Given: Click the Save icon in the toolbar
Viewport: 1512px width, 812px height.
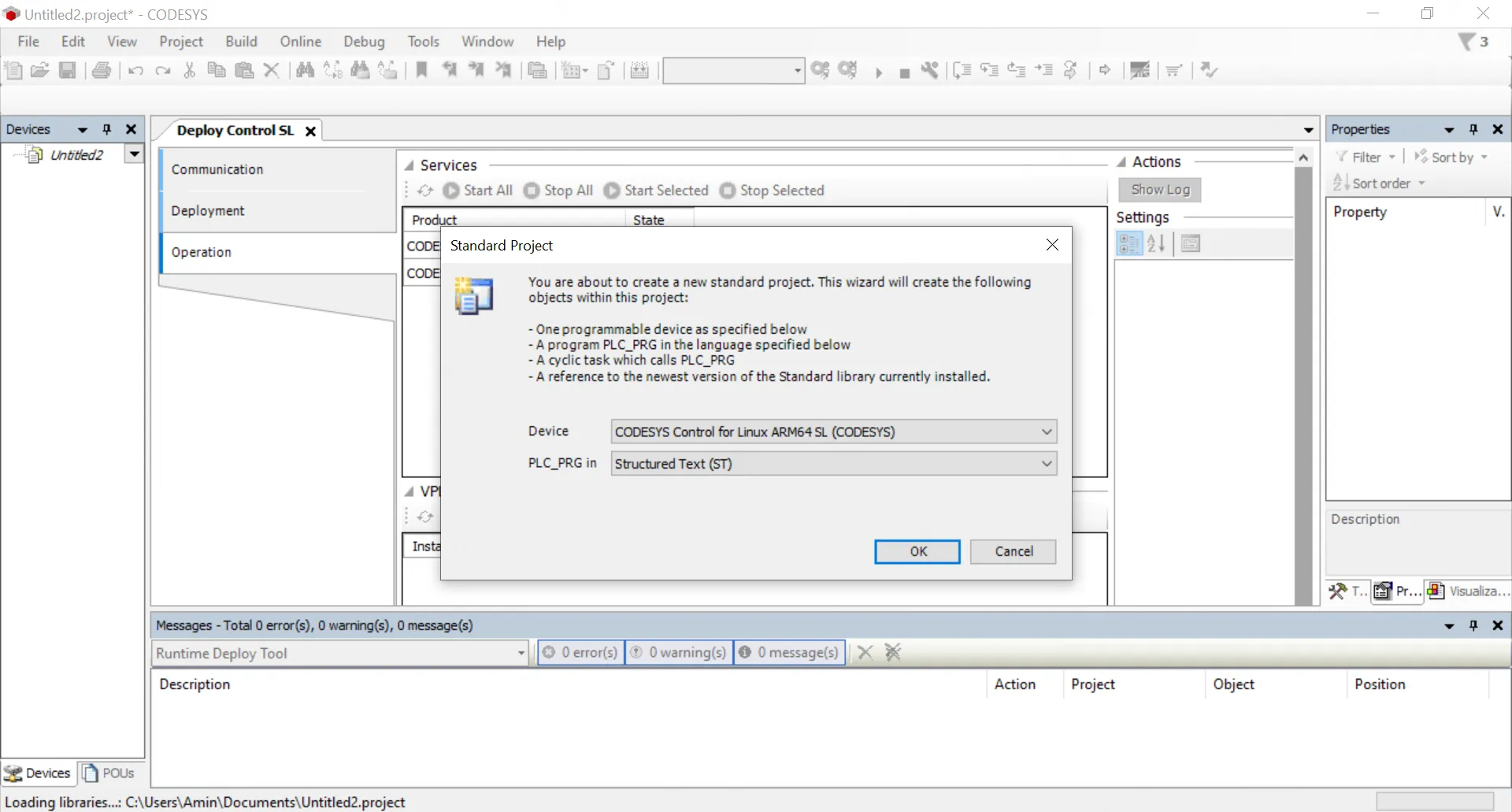Looking at the screenshot, I should tap(68, 70).
